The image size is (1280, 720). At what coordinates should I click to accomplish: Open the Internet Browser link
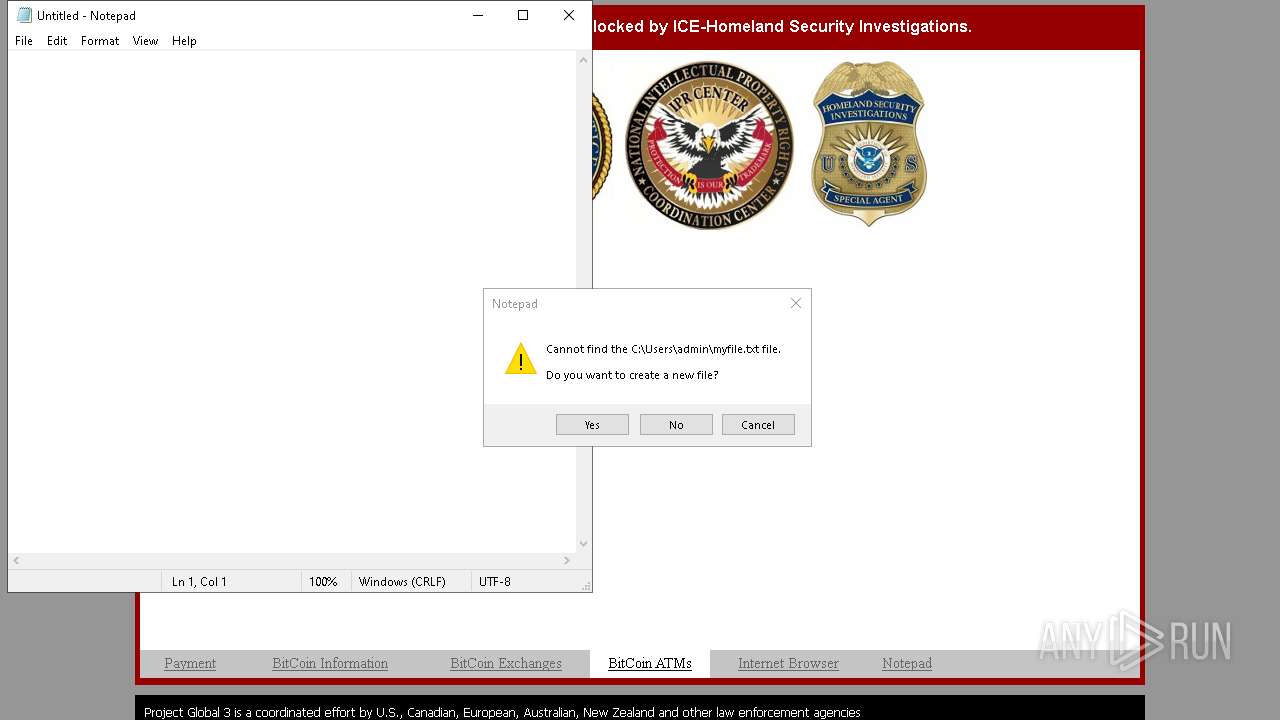click(x=788, y=663)
